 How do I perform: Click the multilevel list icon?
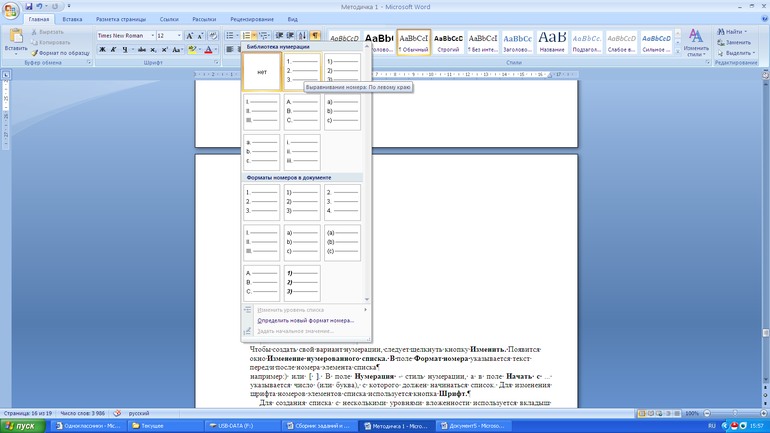(x=264, y=36)
